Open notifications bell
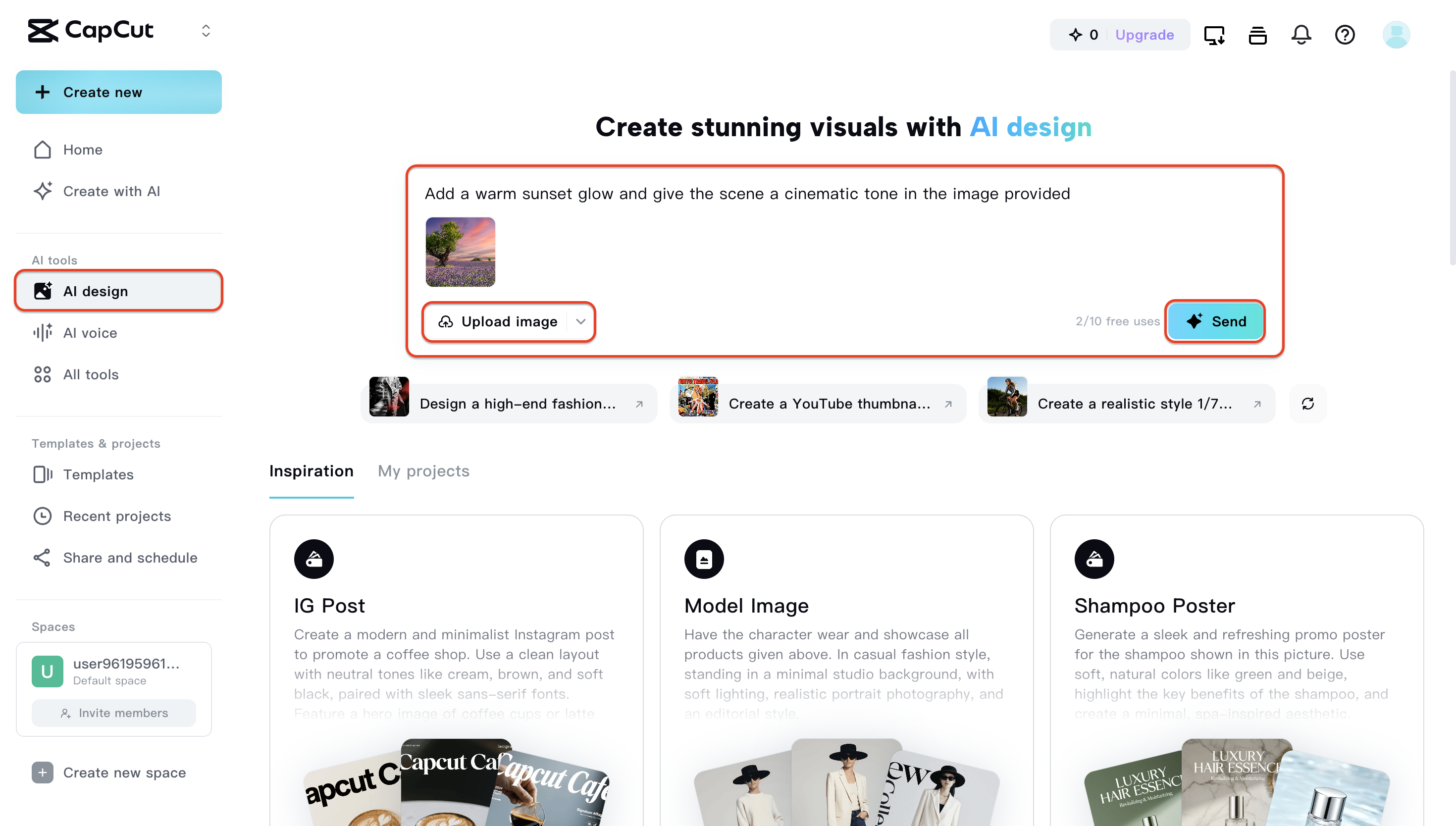The image size is (1456, 826). coord(1301,35)
